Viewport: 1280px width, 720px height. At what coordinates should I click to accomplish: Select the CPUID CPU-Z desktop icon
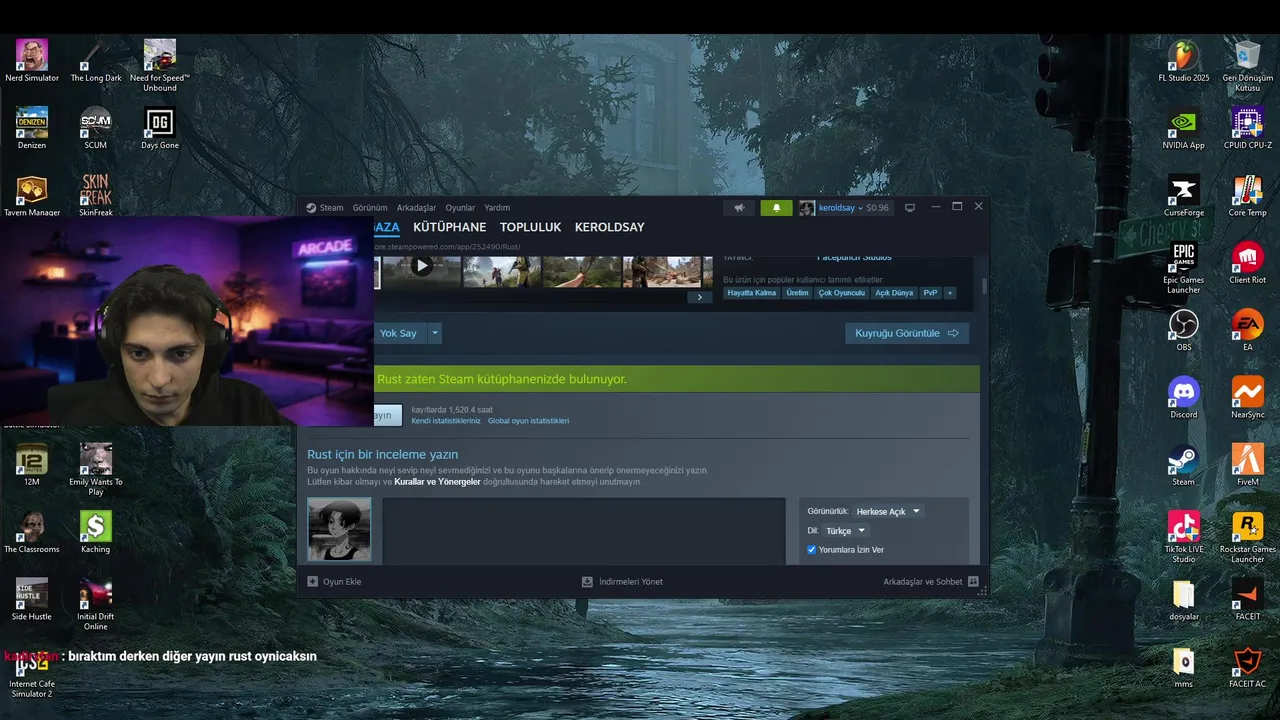1248,128
